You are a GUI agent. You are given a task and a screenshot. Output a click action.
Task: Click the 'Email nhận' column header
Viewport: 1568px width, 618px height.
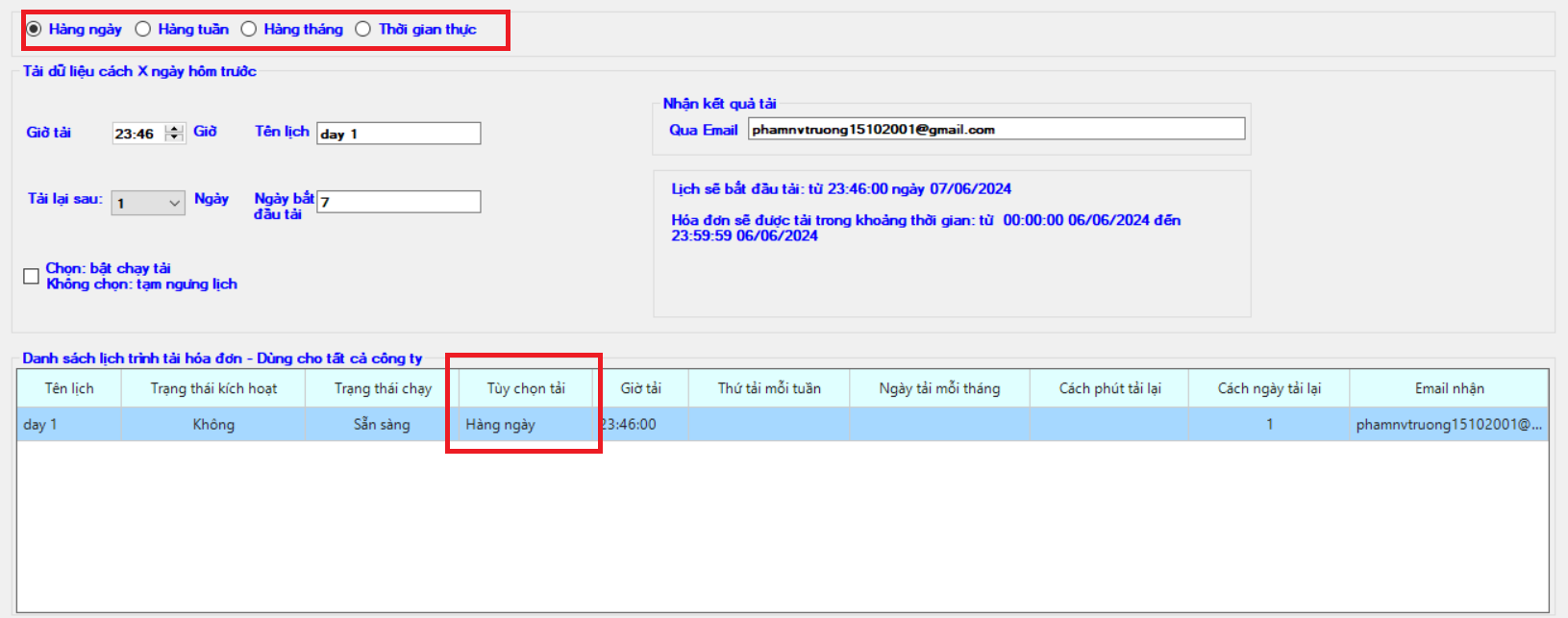tap(1449, 388)
